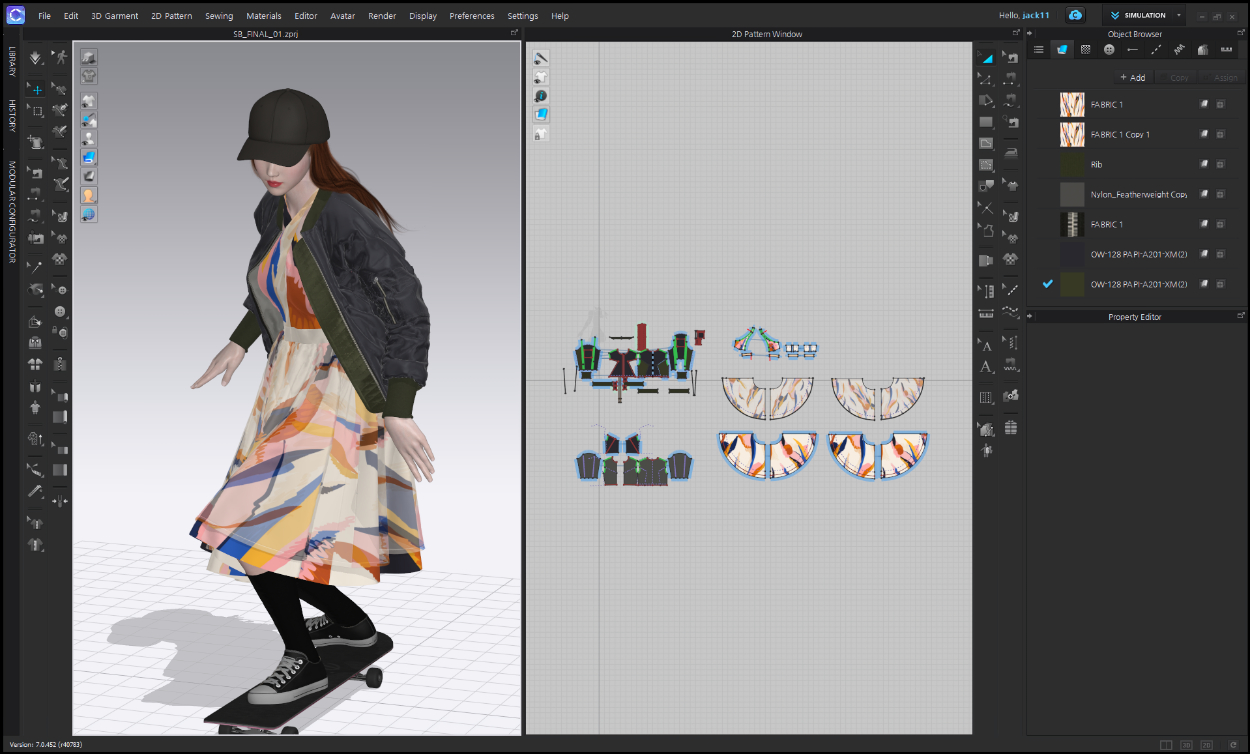
Task: Click the cloud sync icon beside username
Action: pyautogui.click(x=1075, y=16)
